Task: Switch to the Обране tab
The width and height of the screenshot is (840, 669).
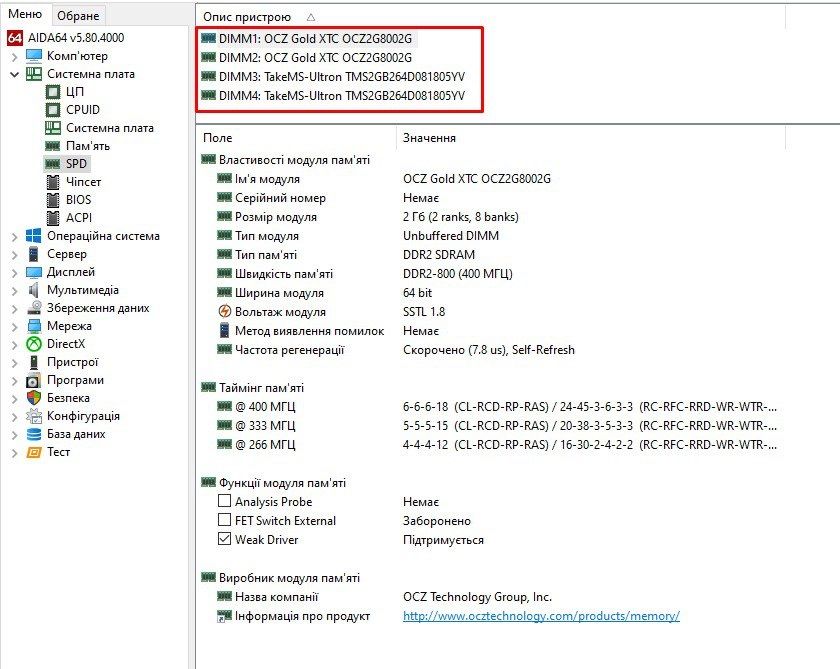Action: point(78,16)
